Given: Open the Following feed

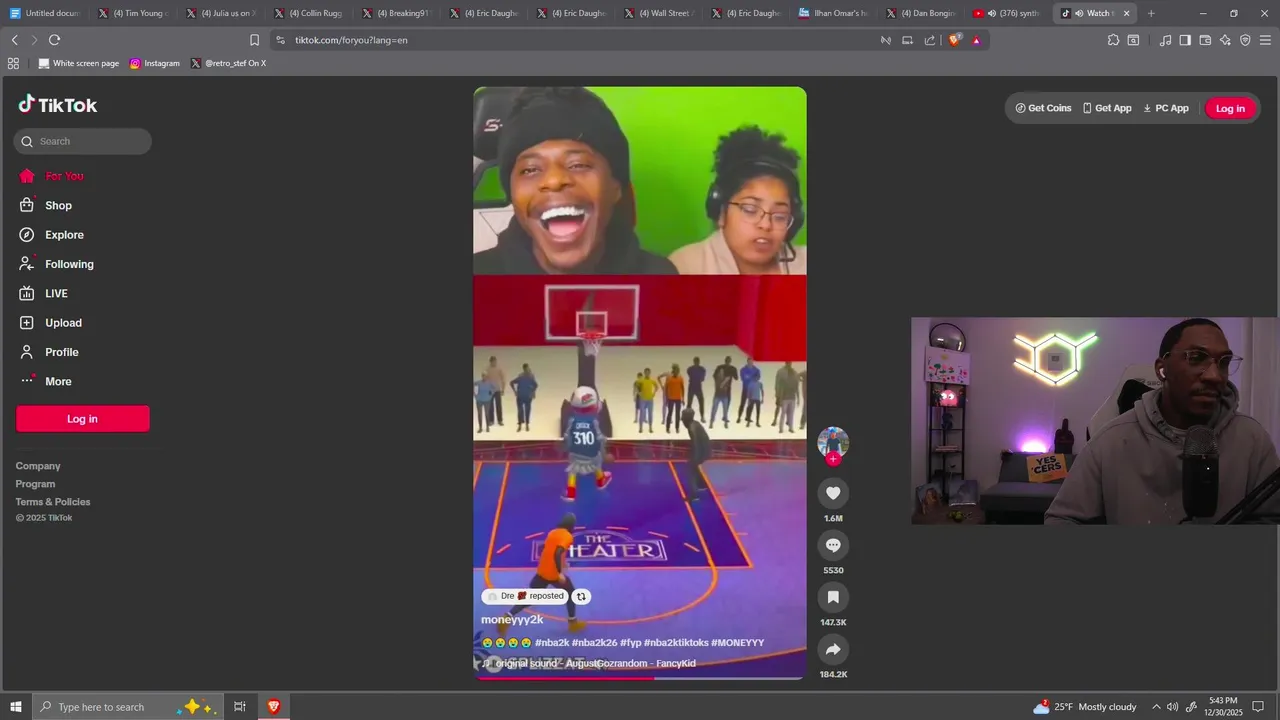Looking at the screenshot, I should tap(56, 264).
